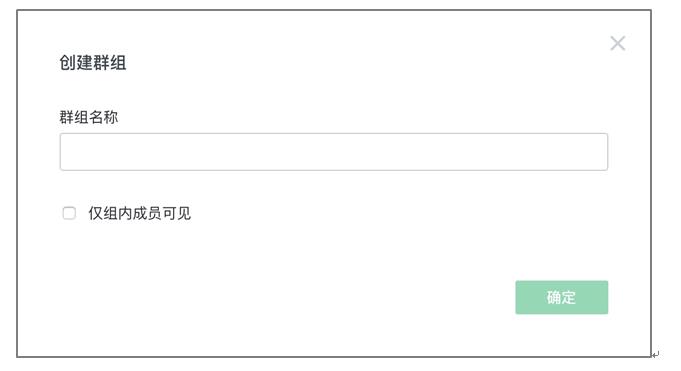Click the 创建群组 dialog title

pos(93,63)
